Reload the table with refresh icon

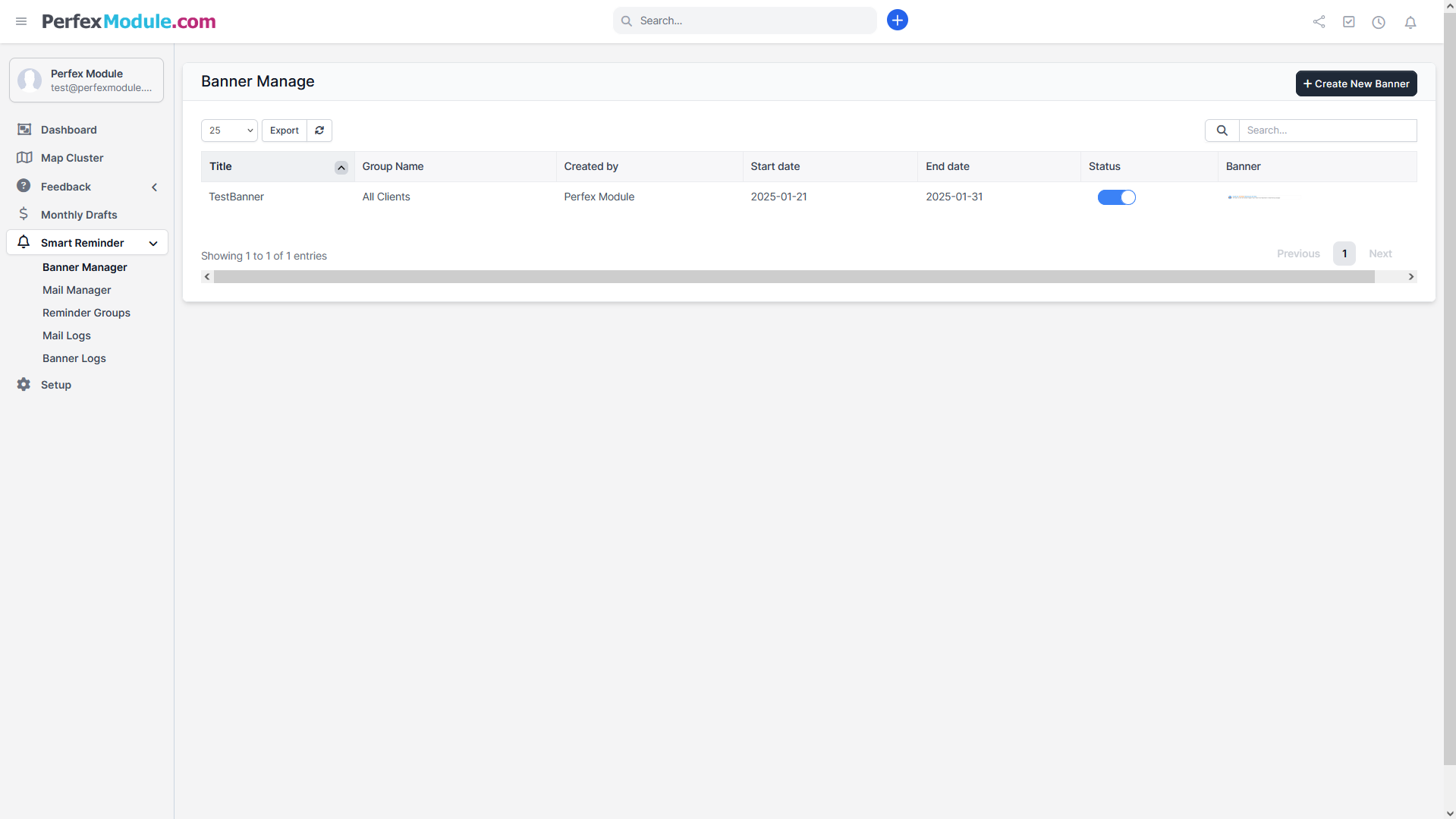(319, 131)
